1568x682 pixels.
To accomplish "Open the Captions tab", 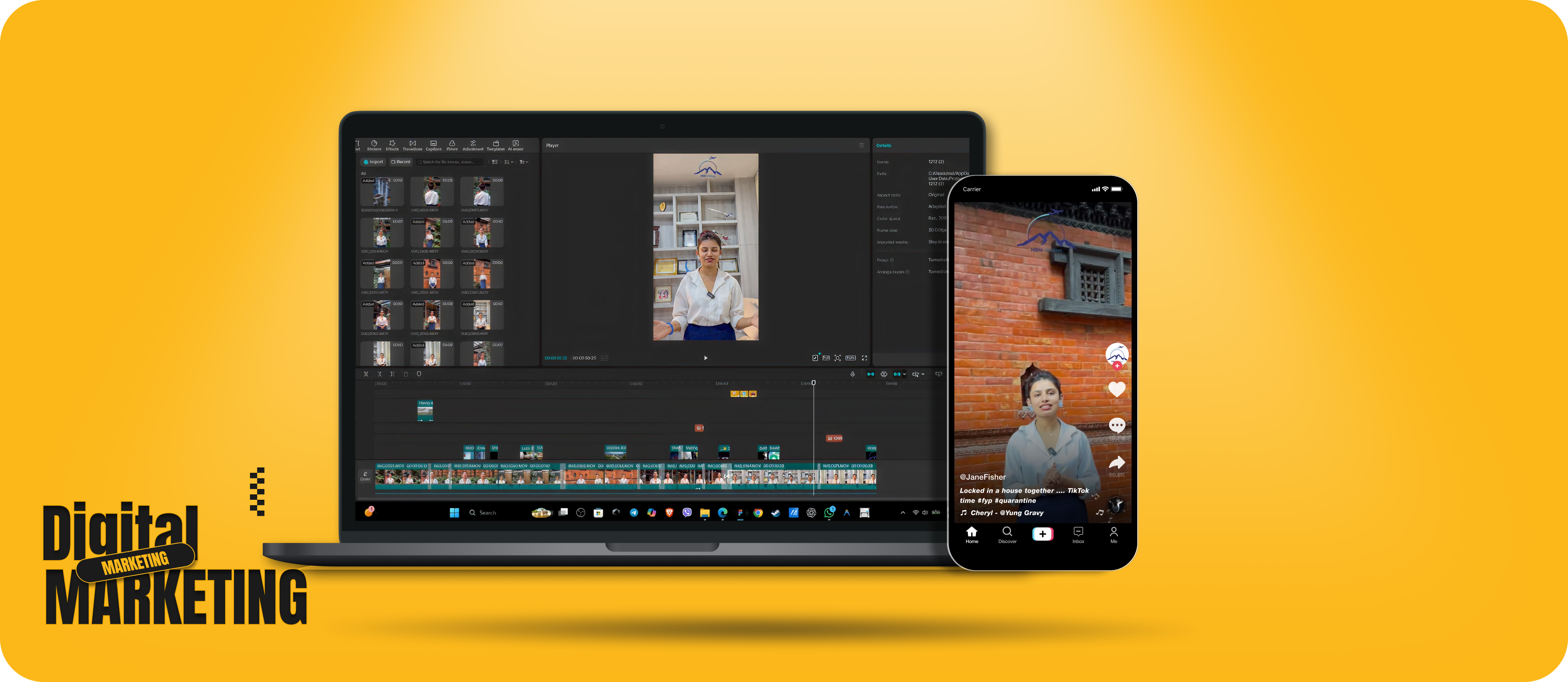I will (x=434, y=146).
